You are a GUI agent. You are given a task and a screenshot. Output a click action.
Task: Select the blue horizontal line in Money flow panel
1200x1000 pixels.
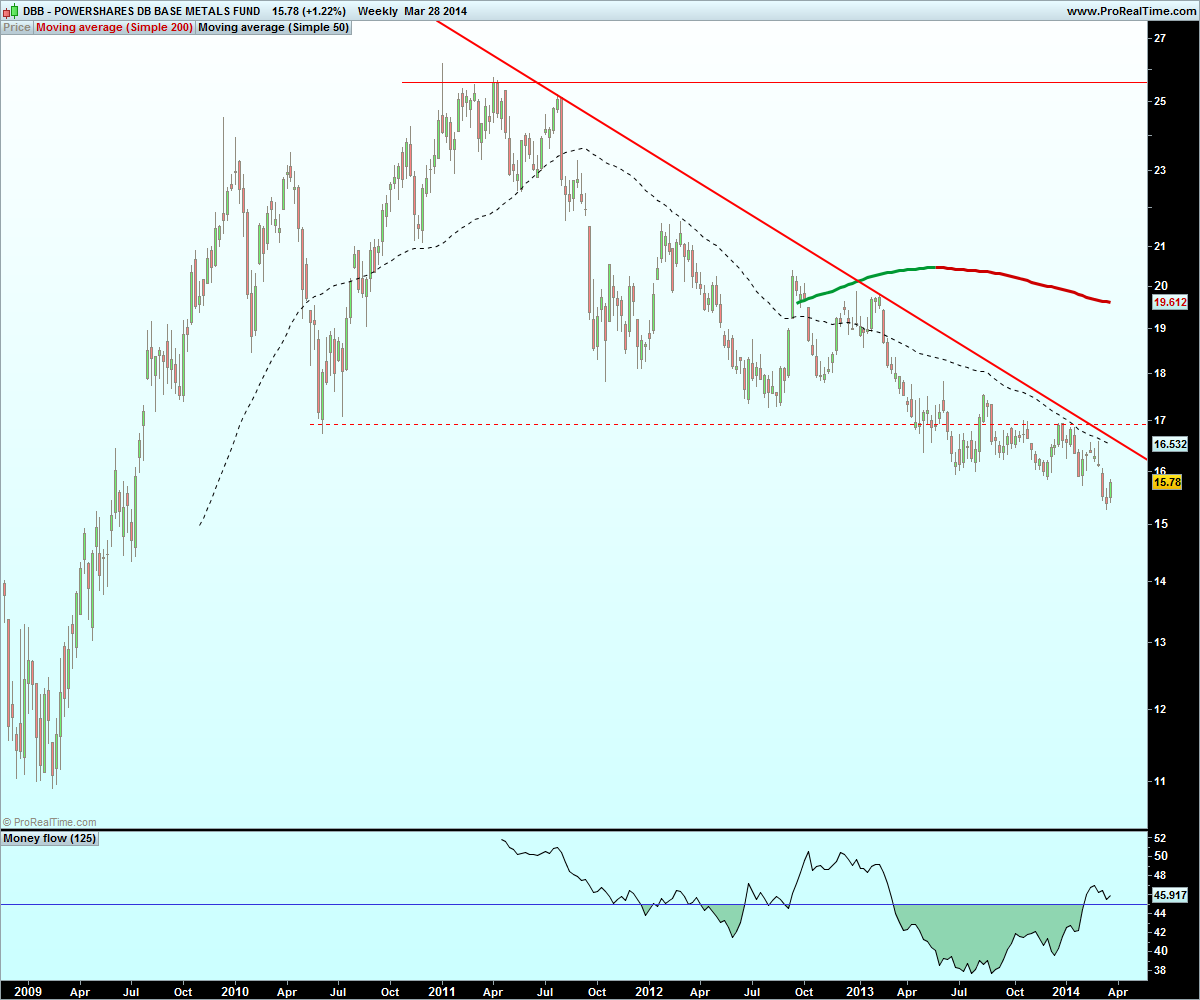[575, 905]
